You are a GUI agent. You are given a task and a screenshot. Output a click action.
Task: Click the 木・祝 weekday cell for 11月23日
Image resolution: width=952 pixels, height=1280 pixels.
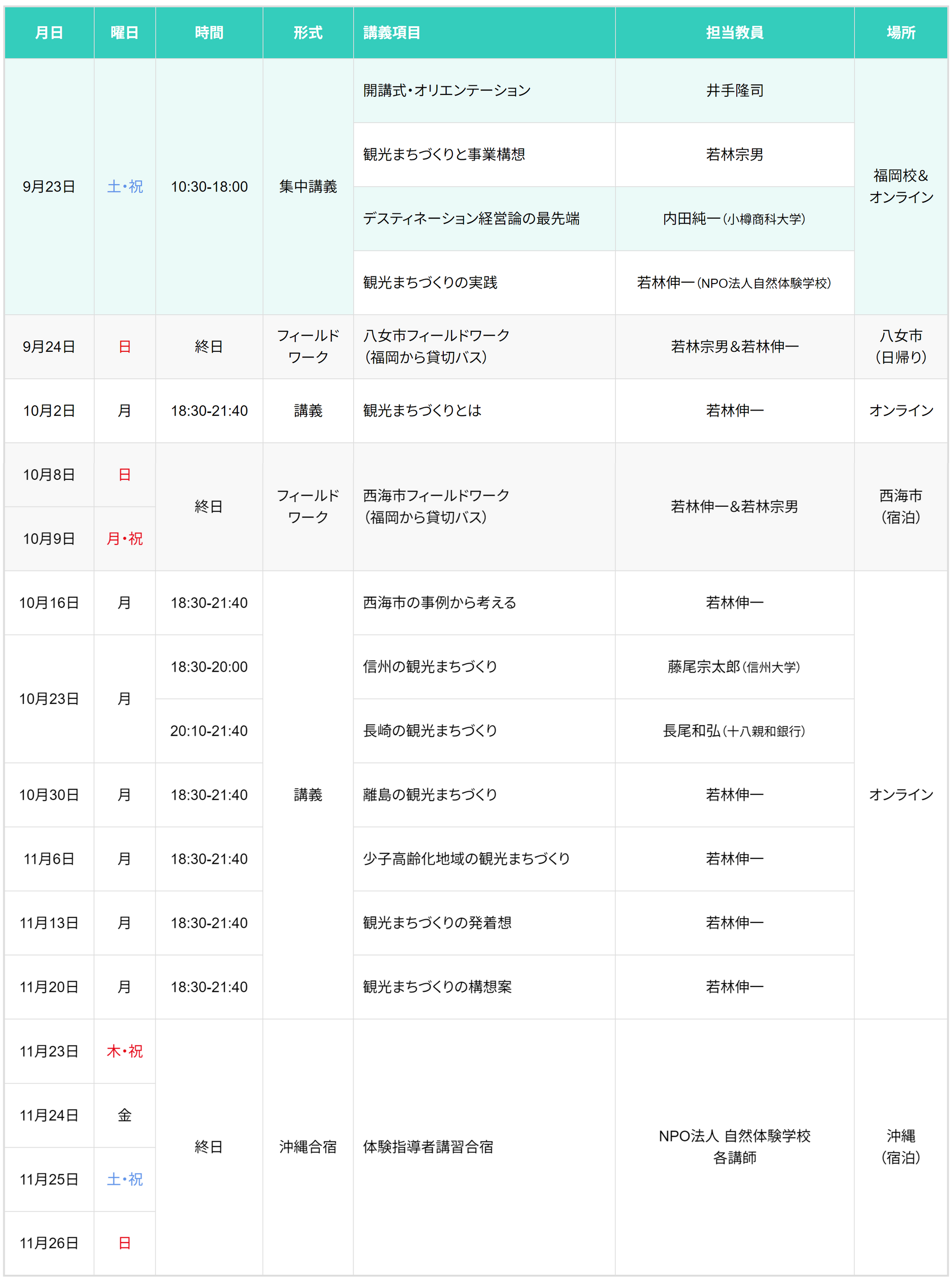pos(125,1051)
